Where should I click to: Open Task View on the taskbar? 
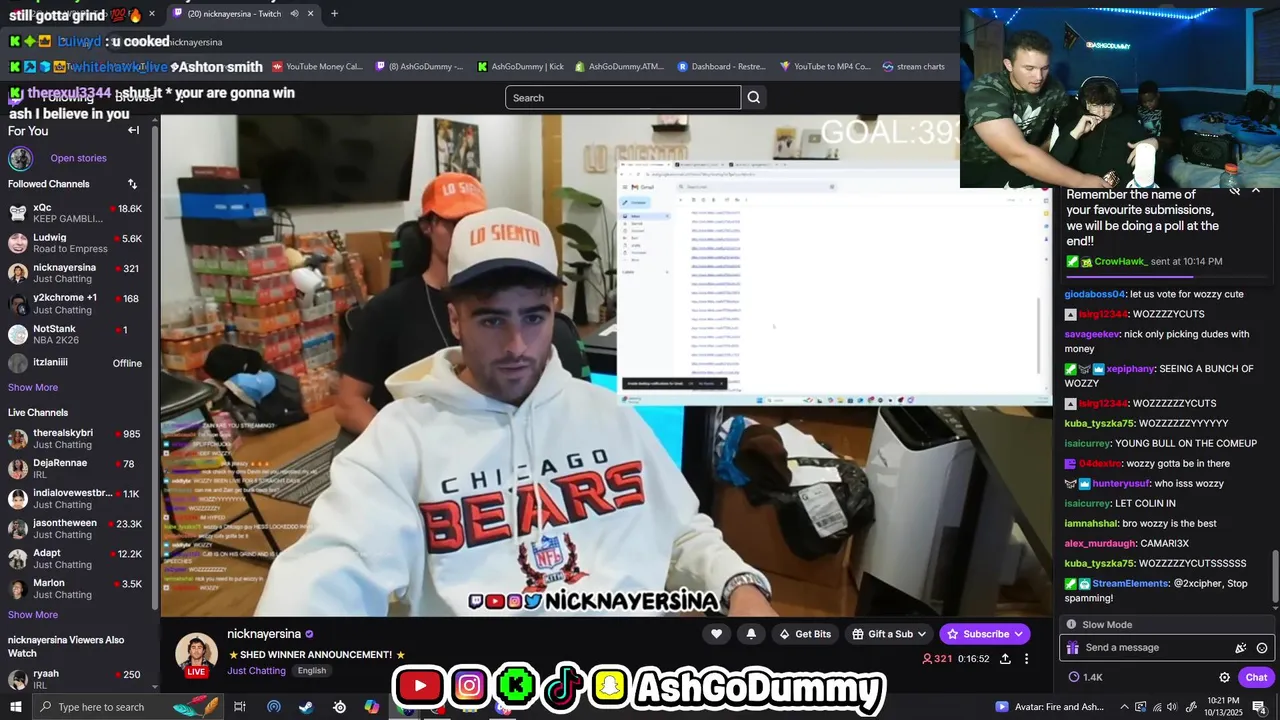click(x=240, y=707)
